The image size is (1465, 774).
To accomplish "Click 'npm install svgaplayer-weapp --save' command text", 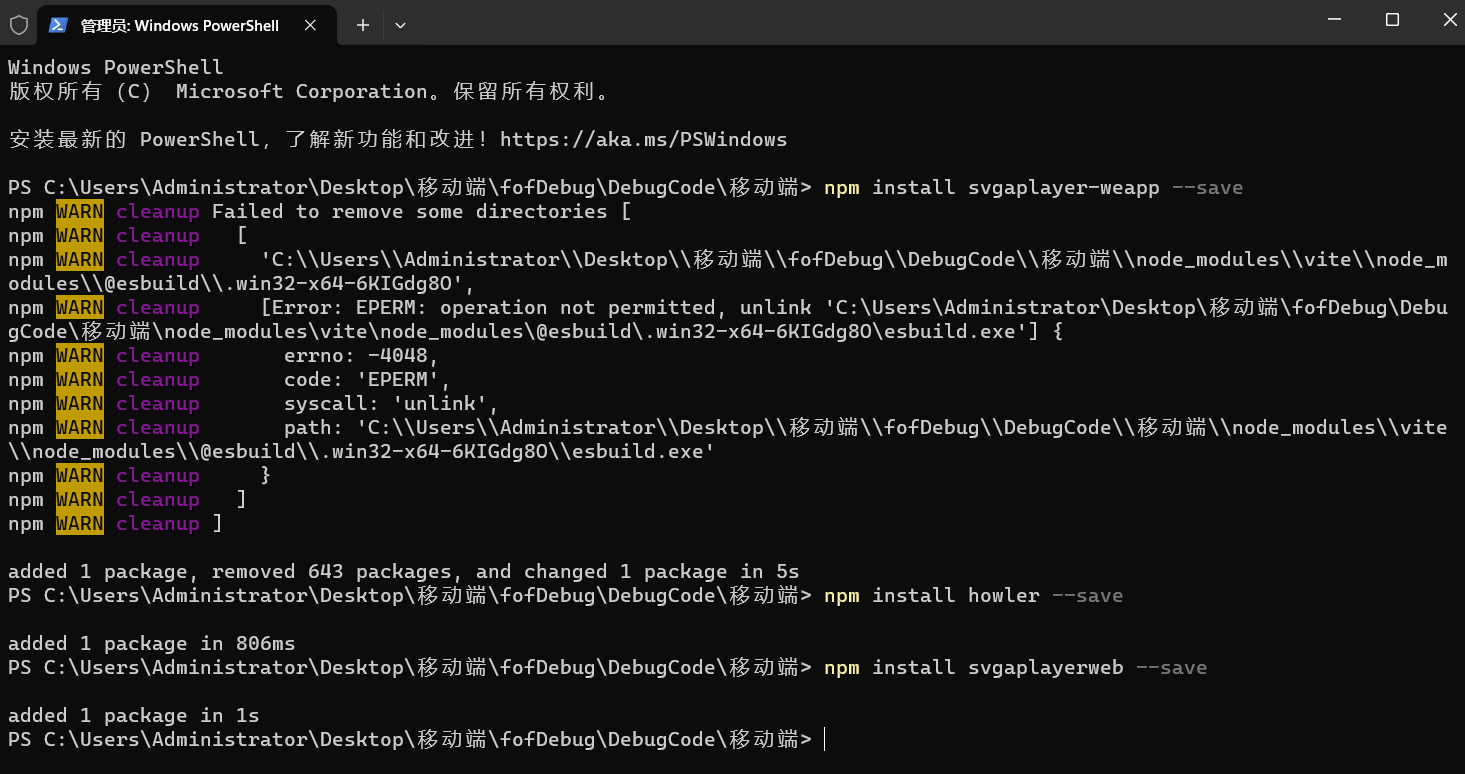I will click(1034, 188).
